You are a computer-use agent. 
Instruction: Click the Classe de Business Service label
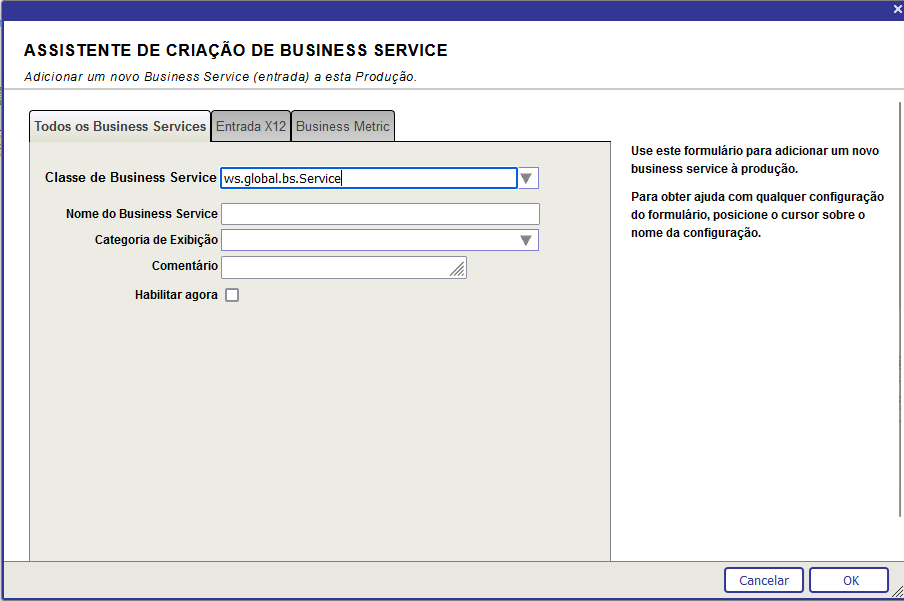pyautogui.click(x=130, y=178)
